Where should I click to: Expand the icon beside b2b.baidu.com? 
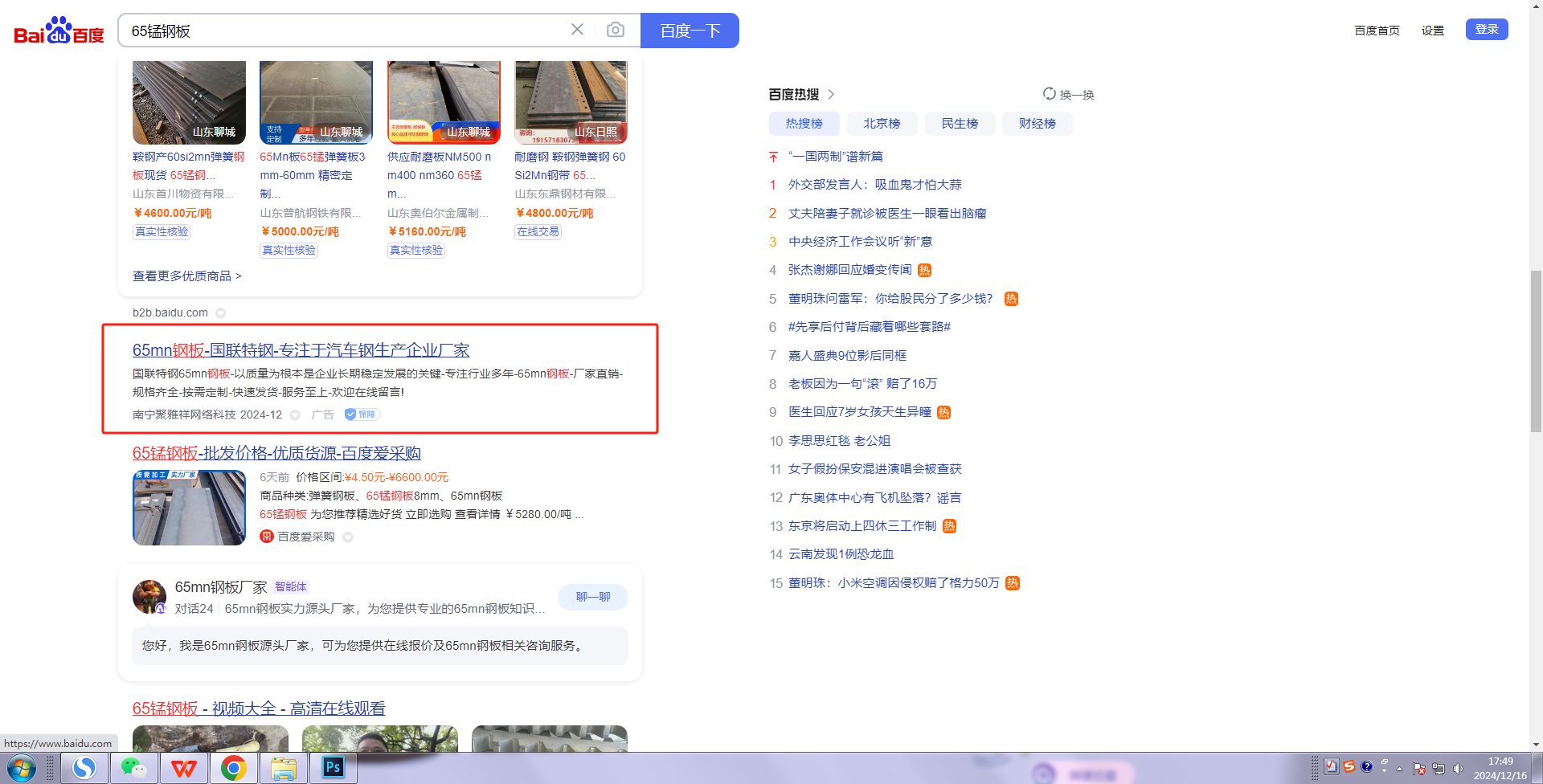(x=220, y=313)
